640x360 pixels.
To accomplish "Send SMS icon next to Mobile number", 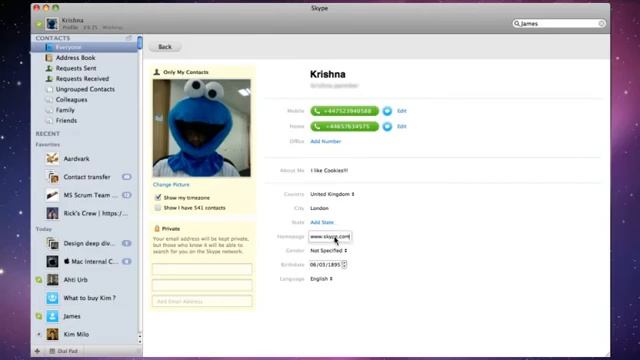I will coord(387,111).
